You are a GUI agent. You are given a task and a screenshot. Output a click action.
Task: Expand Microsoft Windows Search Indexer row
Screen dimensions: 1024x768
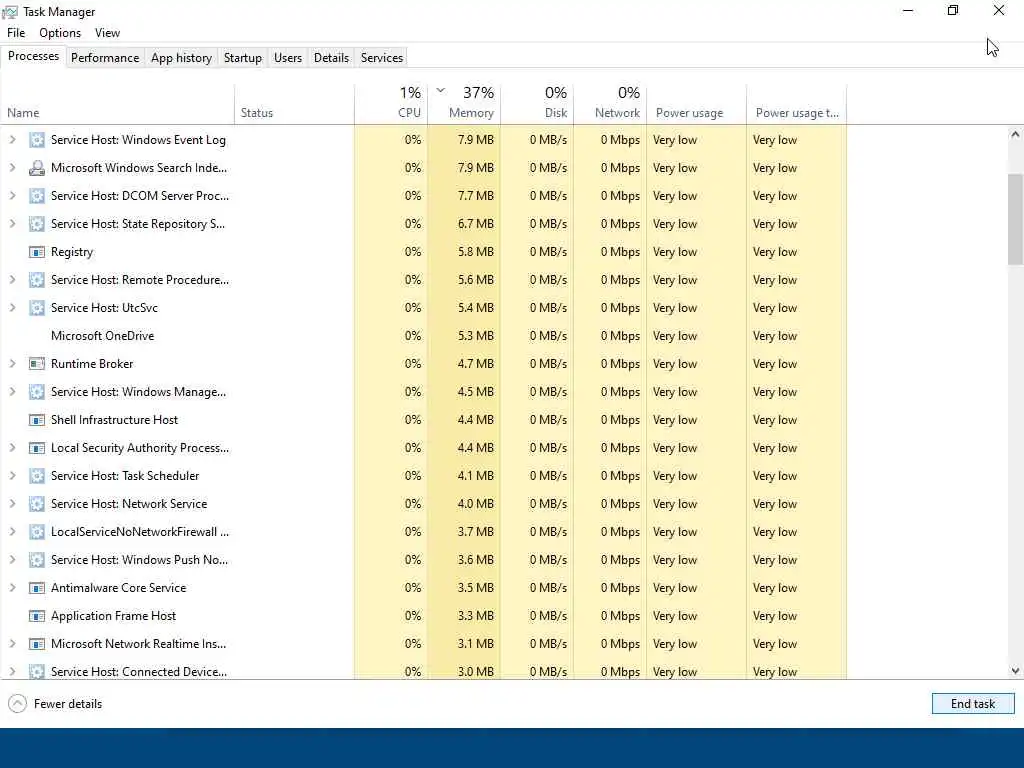pyautogui.click(x=12, y=168)
